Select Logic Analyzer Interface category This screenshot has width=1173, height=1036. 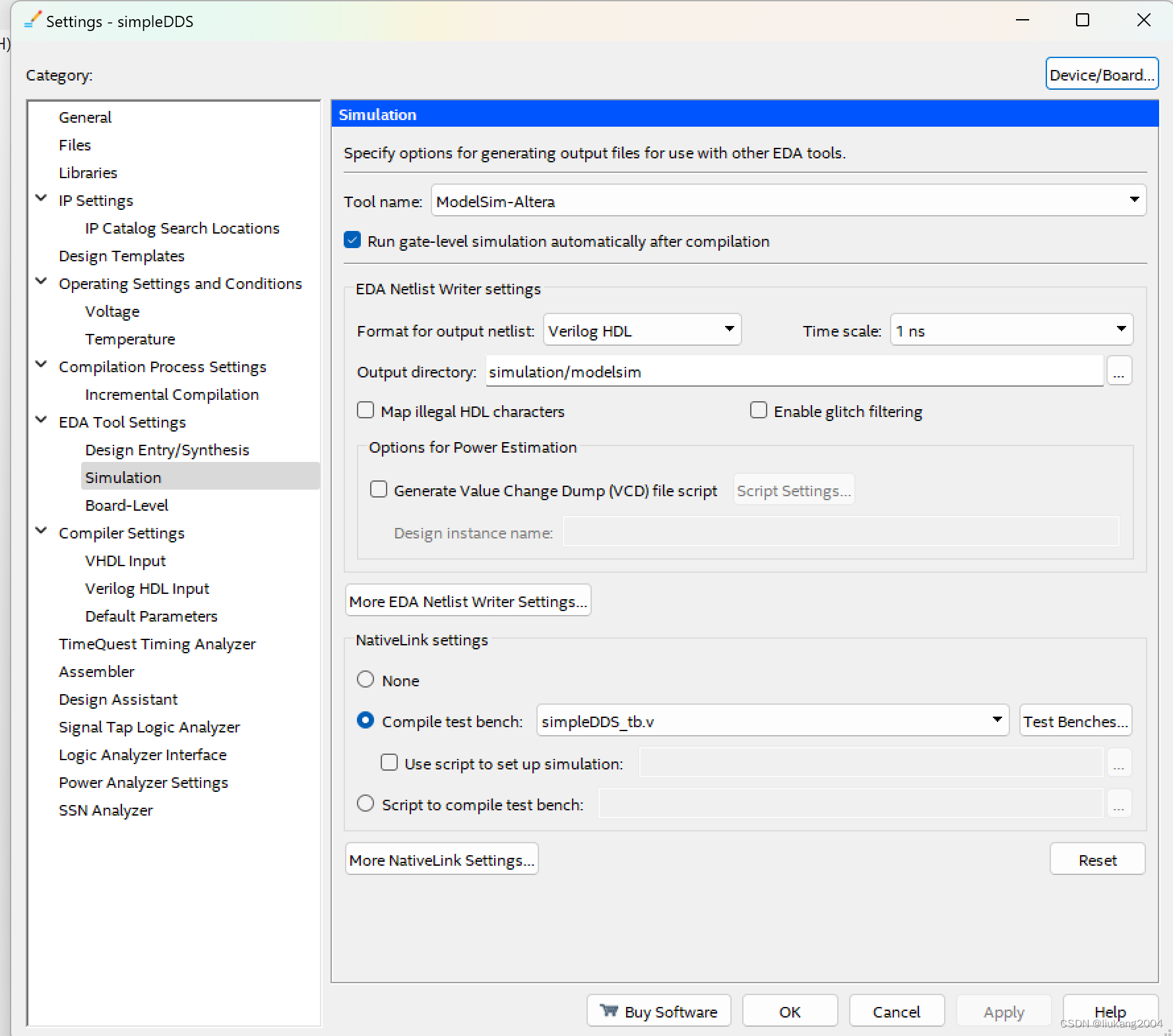(143, 755)
